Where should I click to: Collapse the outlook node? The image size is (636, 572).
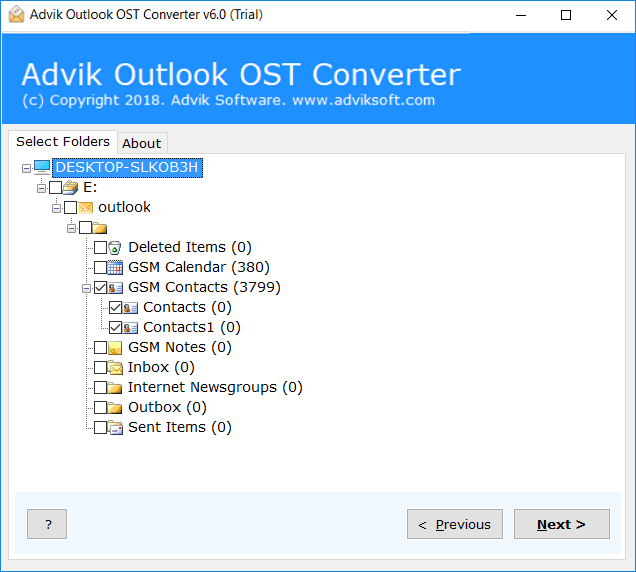[x=56, y=209]
